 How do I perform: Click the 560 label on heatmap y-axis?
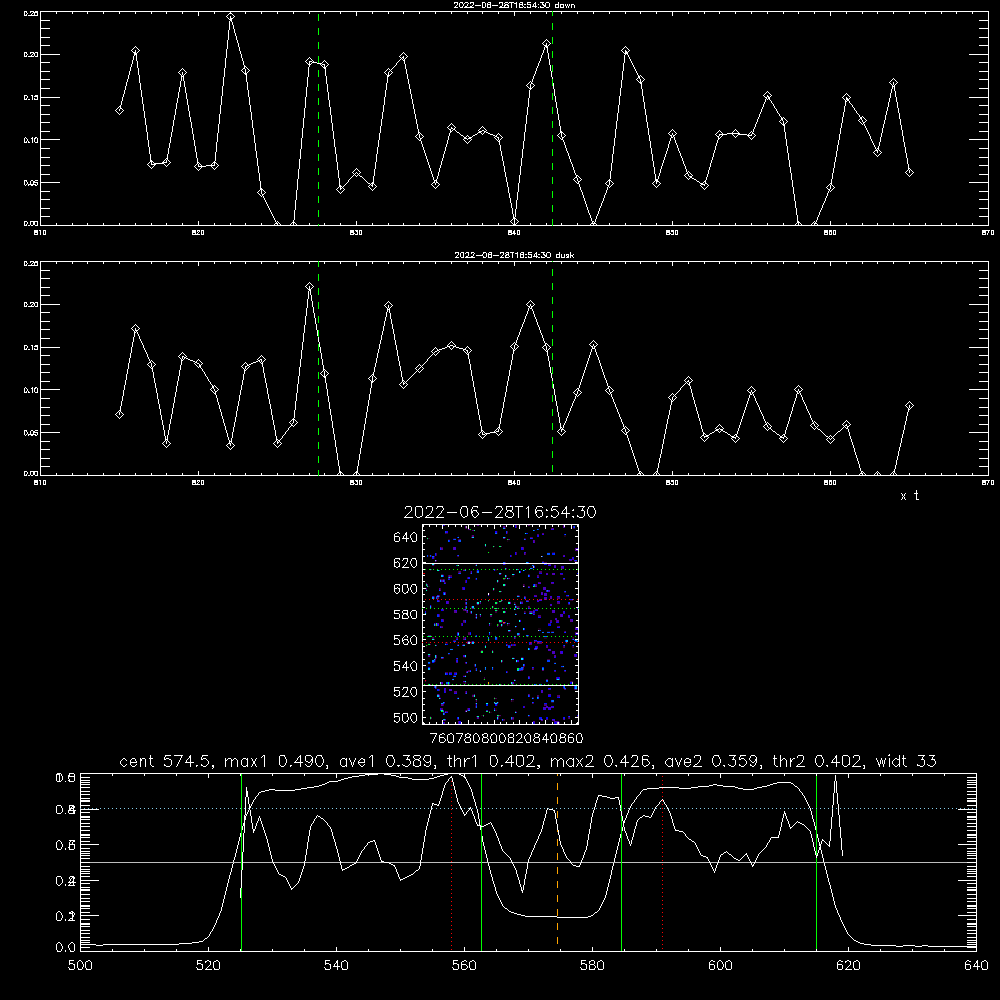pyautogui.click(x=406, y=640)
